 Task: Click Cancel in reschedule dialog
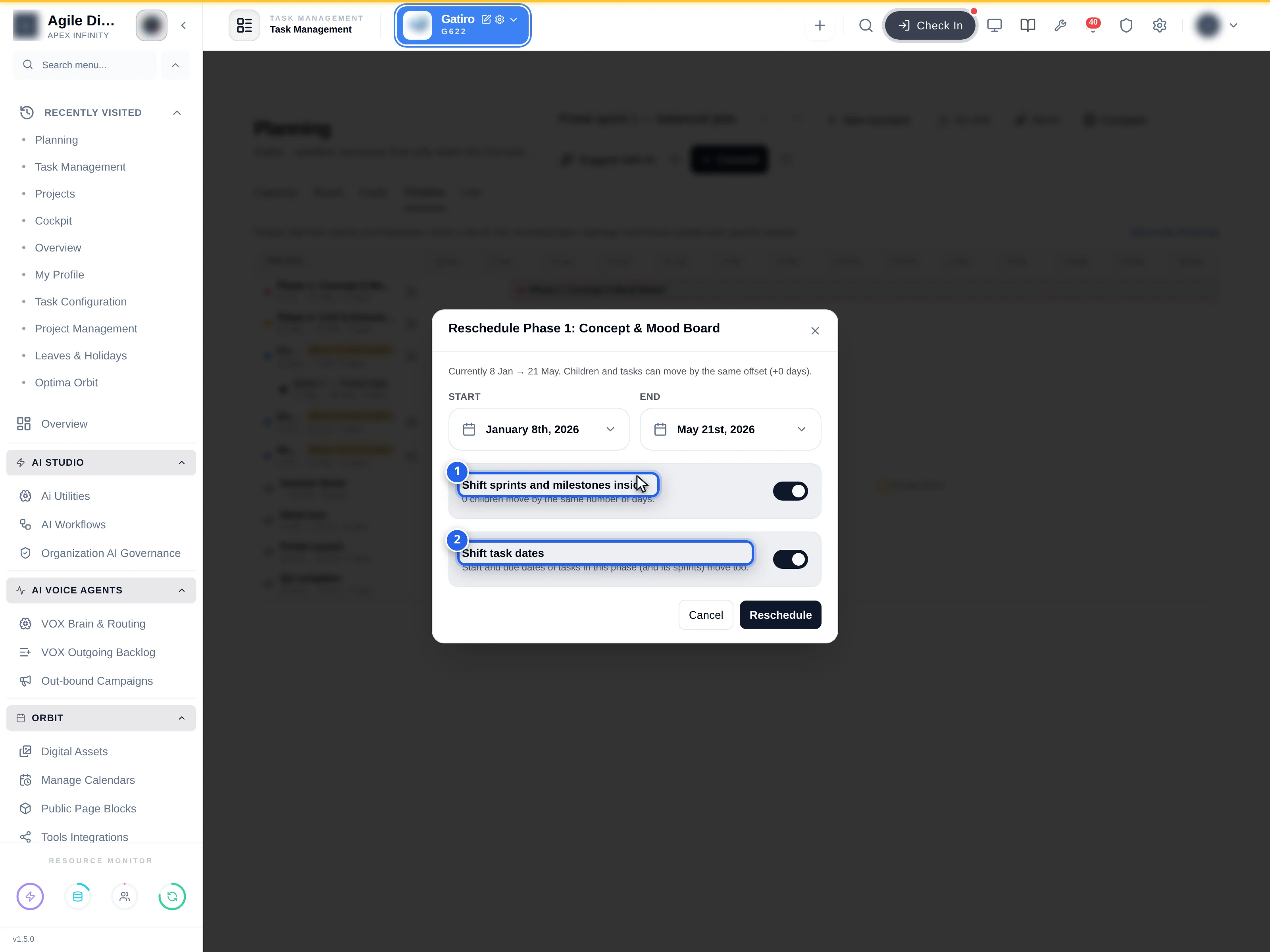(706, 615)
